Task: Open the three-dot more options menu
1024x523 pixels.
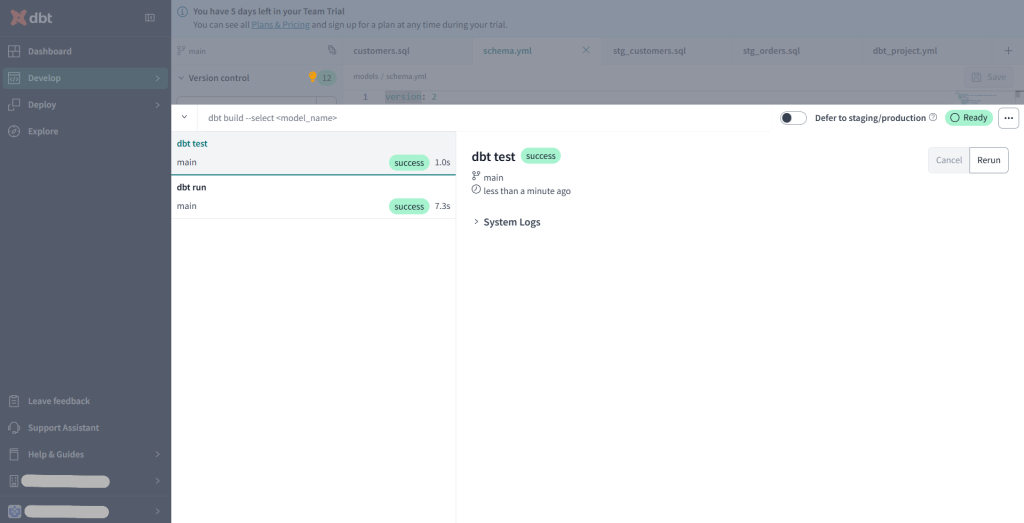Action: 1008,118
